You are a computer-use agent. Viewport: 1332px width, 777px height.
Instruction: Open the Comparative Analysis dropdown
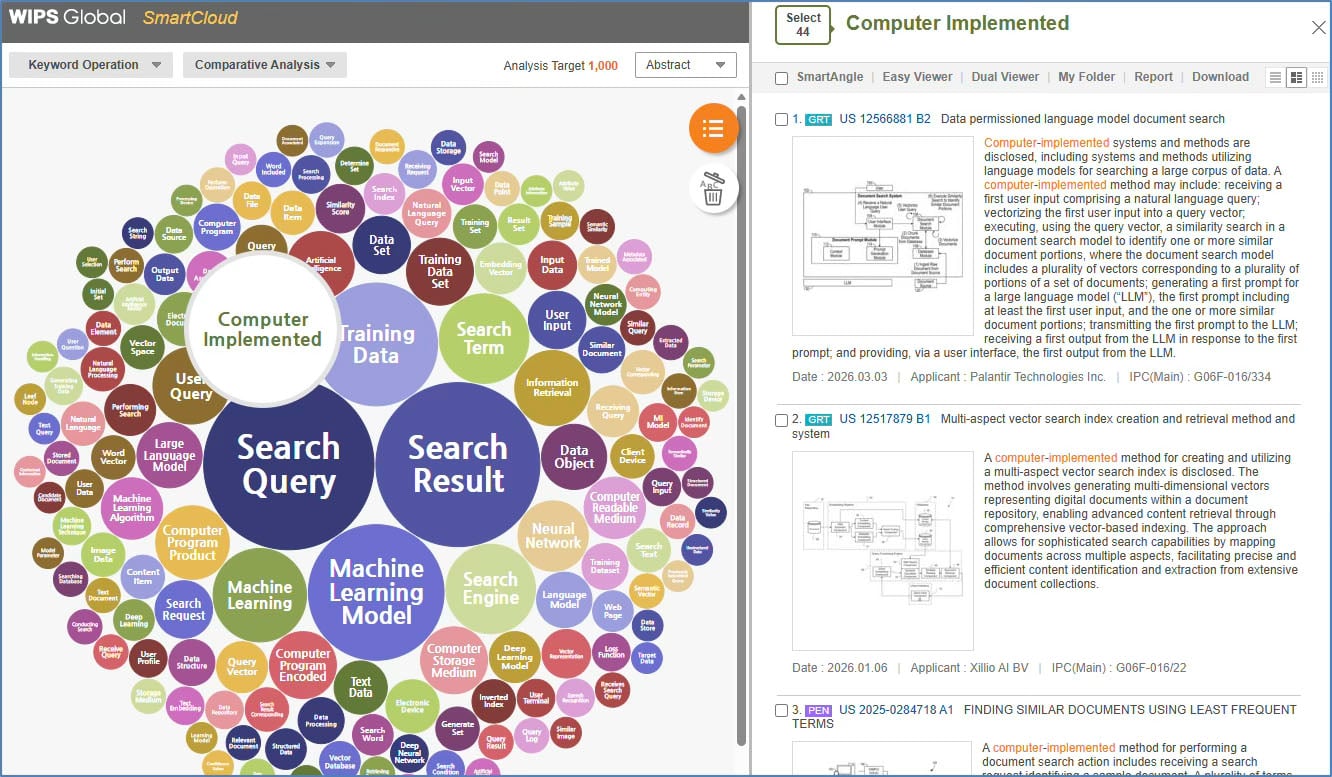coord(265,65)
